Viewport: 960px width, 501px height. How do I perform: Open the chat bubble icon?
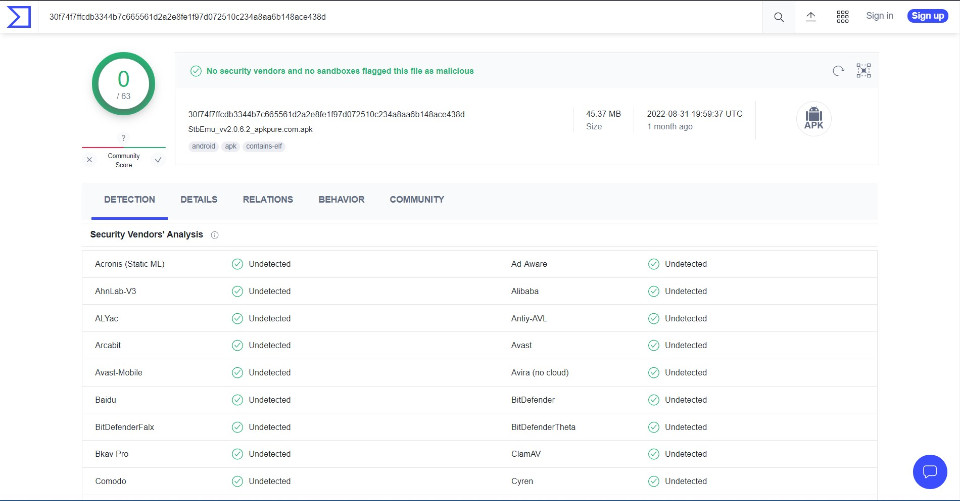929,472
